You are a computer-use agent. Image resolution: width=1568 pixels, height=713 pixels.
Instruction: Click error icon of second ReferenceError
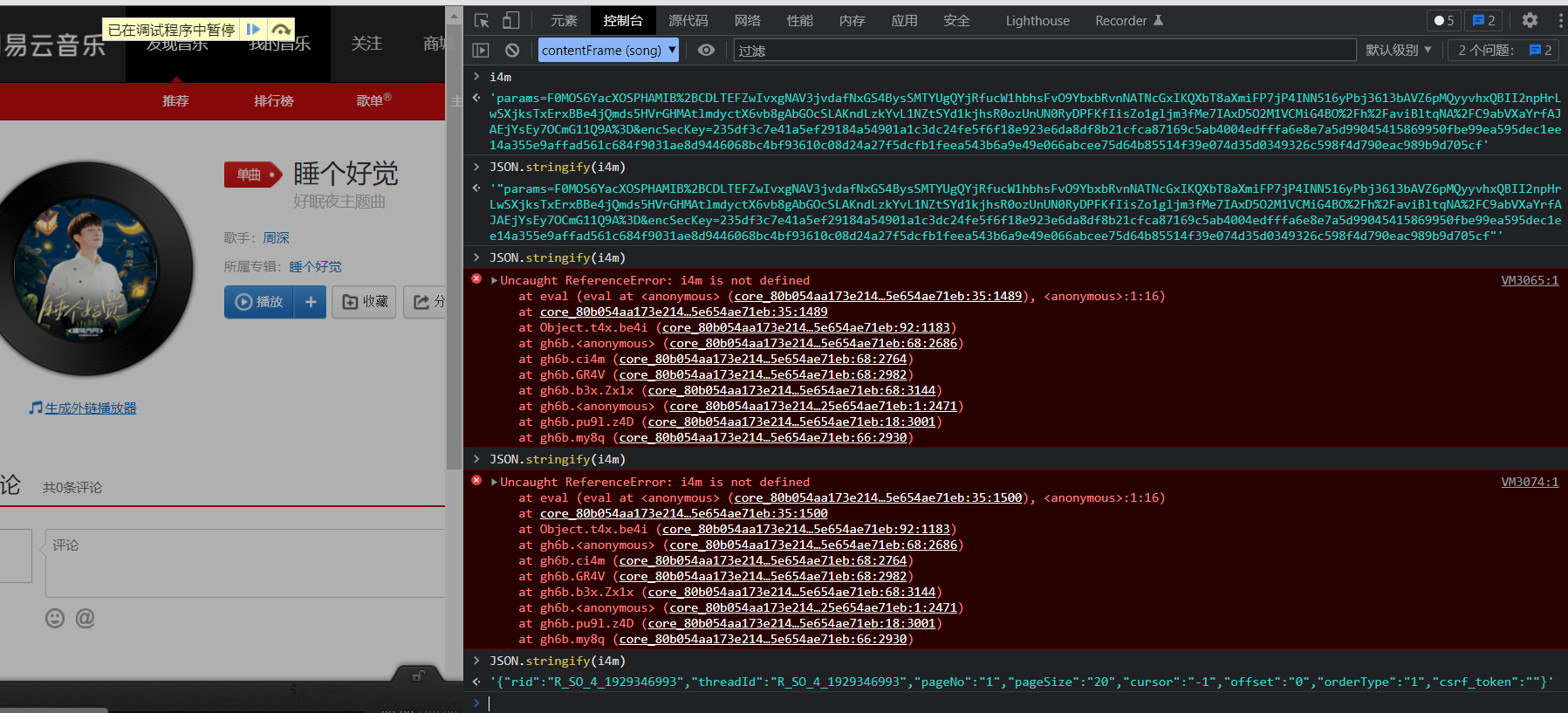click(x=476, y=481)
